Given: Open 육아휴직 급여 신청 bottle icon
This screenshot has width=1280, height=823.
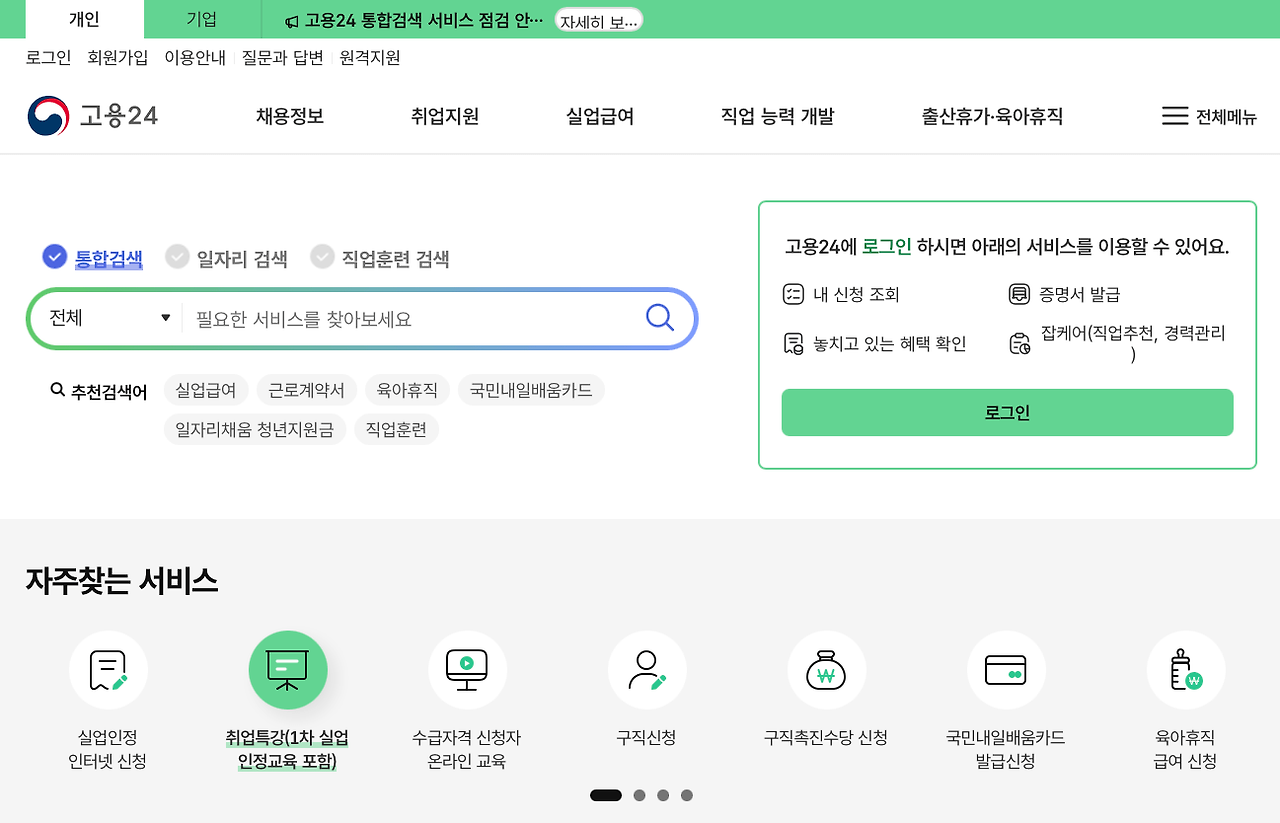Looking at the screenshot, I should (1186, 670).
